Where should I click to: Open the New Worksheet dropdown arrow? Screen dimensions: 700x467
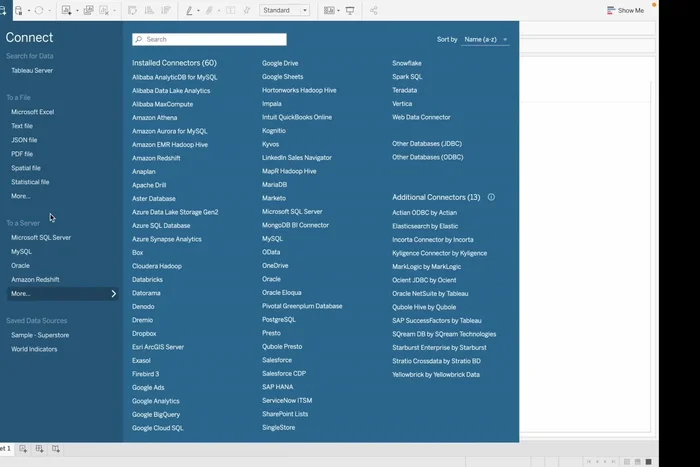77,10
